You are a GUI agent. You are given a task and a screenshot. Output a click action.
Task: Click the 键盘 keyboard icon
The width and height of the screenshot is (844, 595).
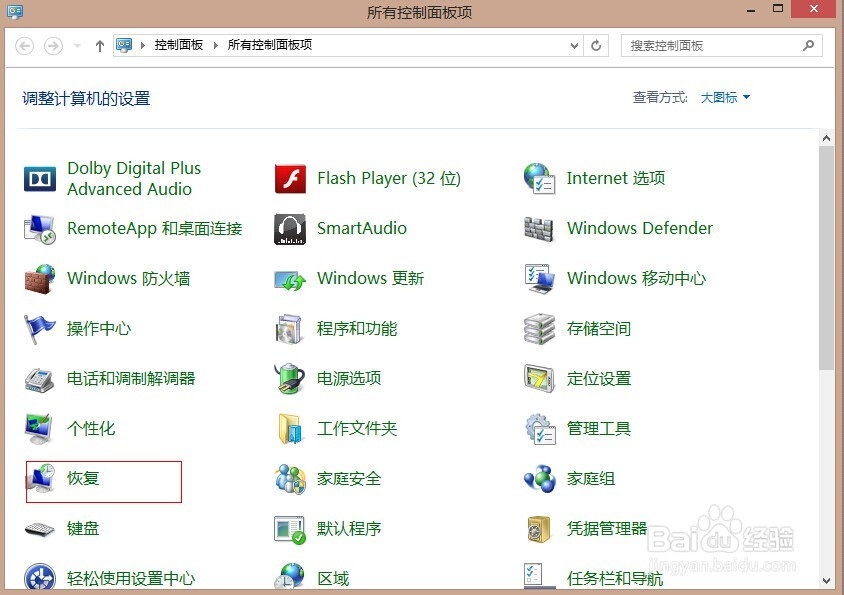(40, 529)
